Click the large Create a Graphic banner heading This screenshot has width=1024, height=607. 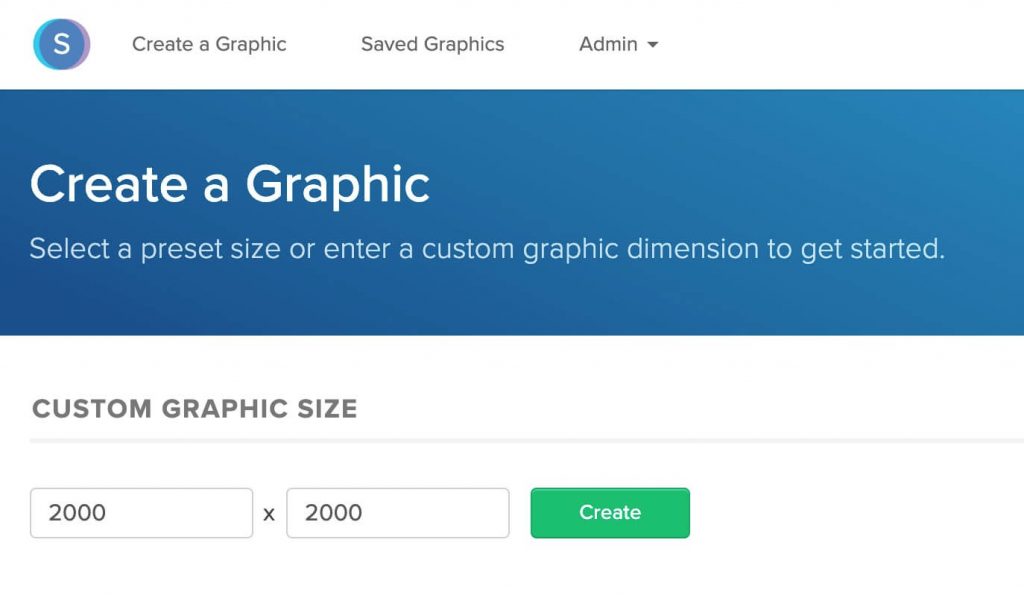(230, 185)
